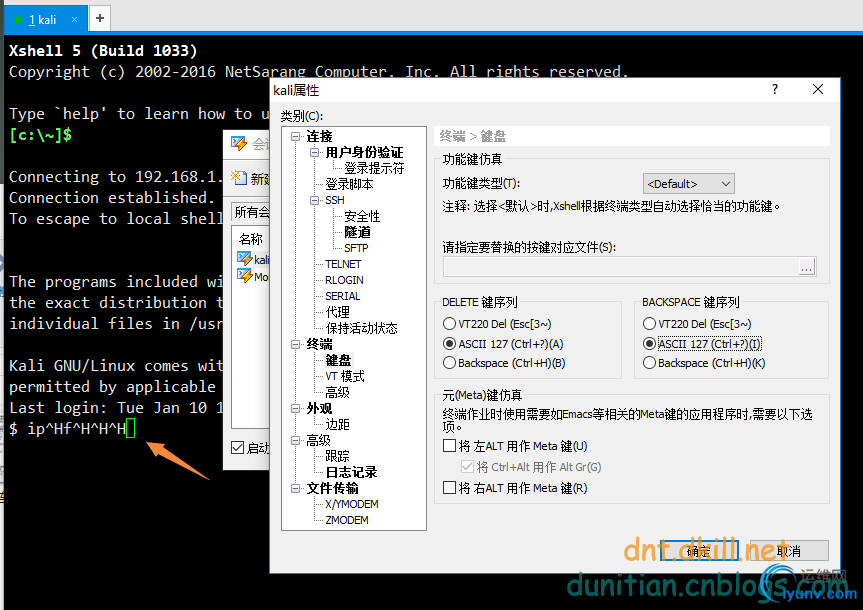Select BACKSPACE Backspace (Ctrl+H) option
Screen dimensions: 863x610
(704, 363)
